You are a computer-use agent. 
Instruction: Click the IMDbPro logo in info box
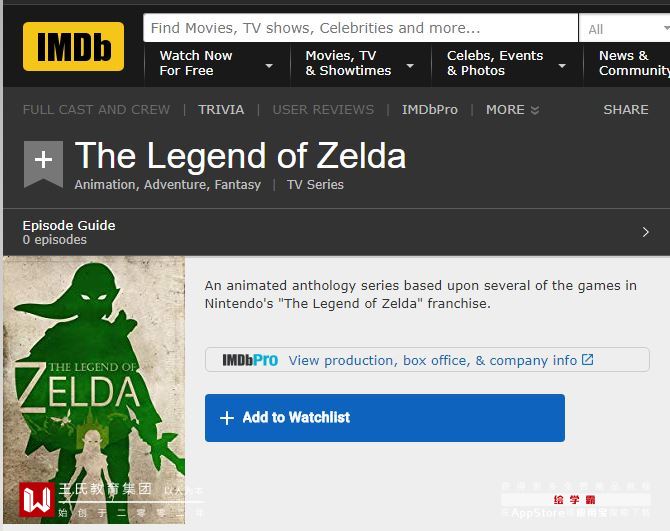pos(250,360)
